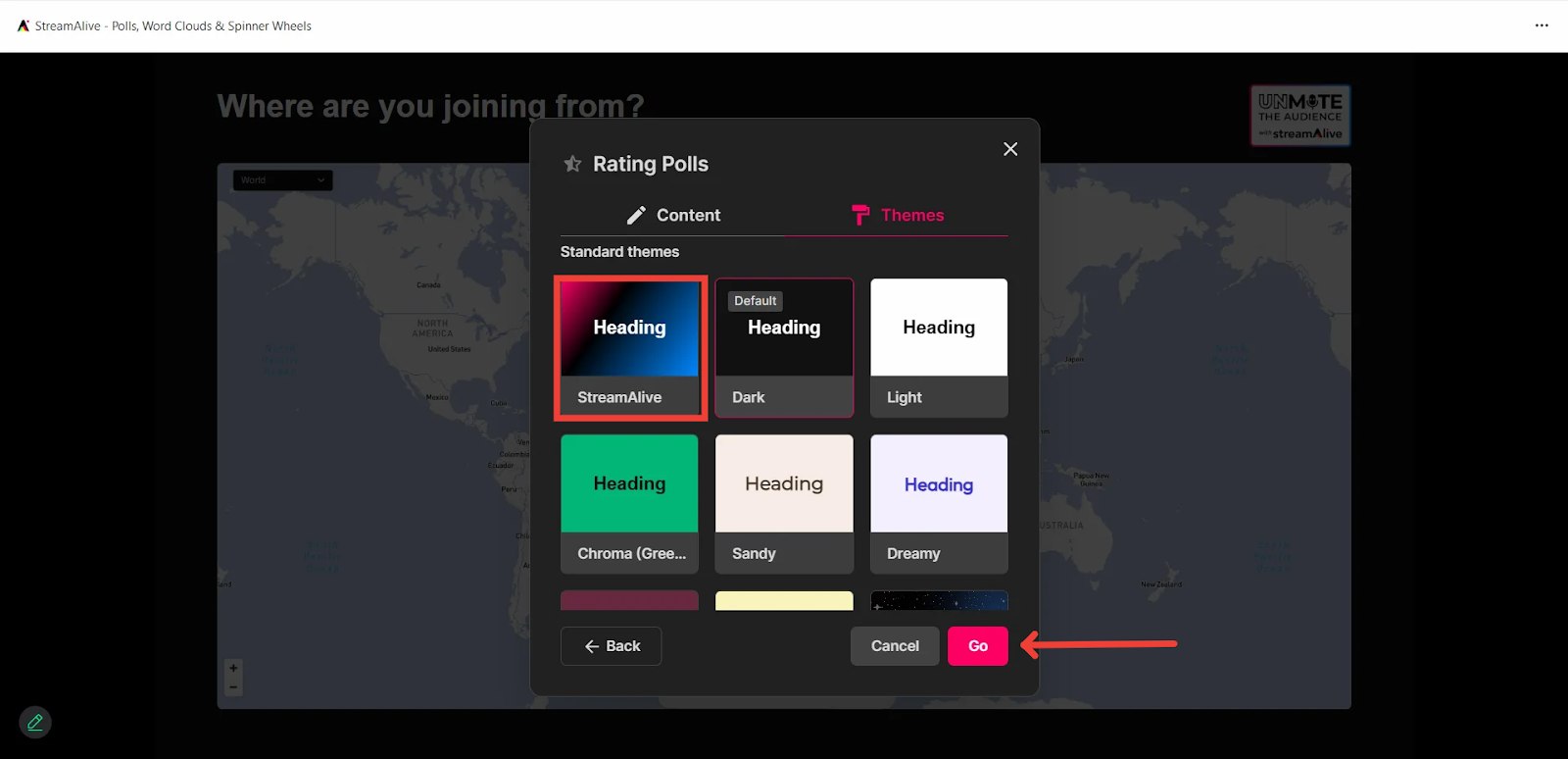Screen dimensions: 1568x759
Task: Click the 'Where are you joining from?' heading
Action: (x=431, y=106)
